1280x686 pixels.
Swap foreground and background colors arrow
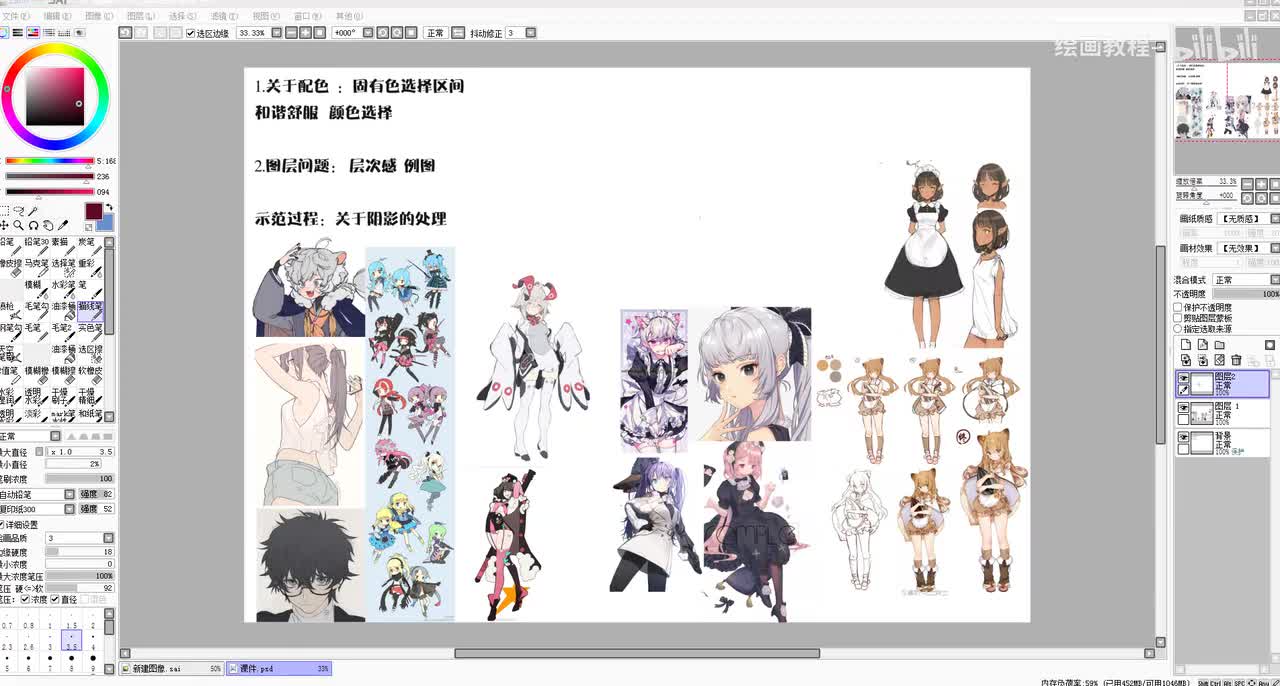pos(110,207)
